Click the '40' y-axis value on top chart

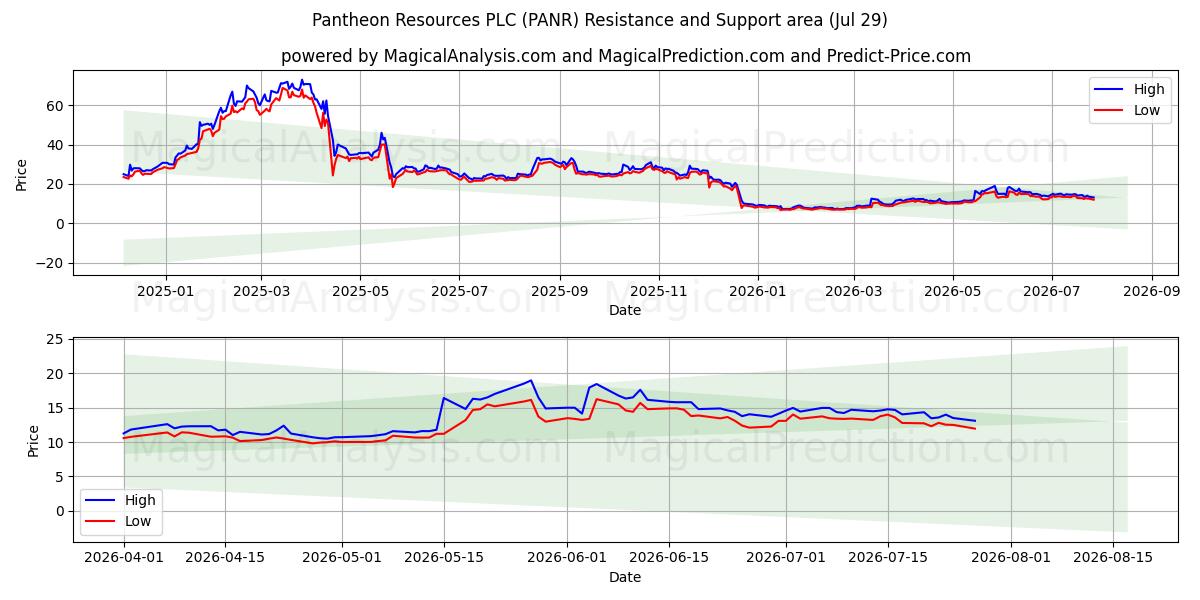(57, 145)
